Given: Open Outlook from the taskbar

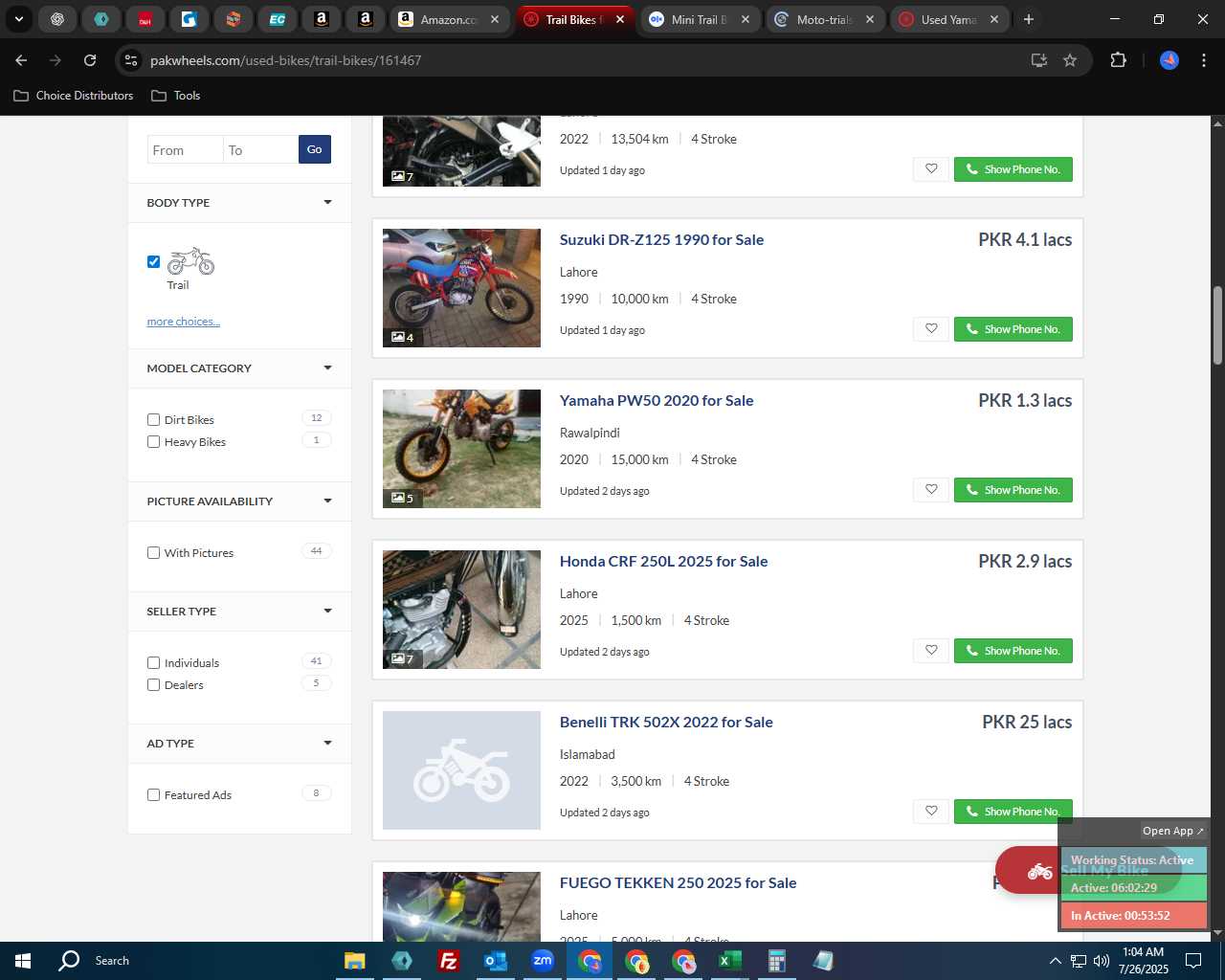Looking at the screenshot, I should pos(496,961).
